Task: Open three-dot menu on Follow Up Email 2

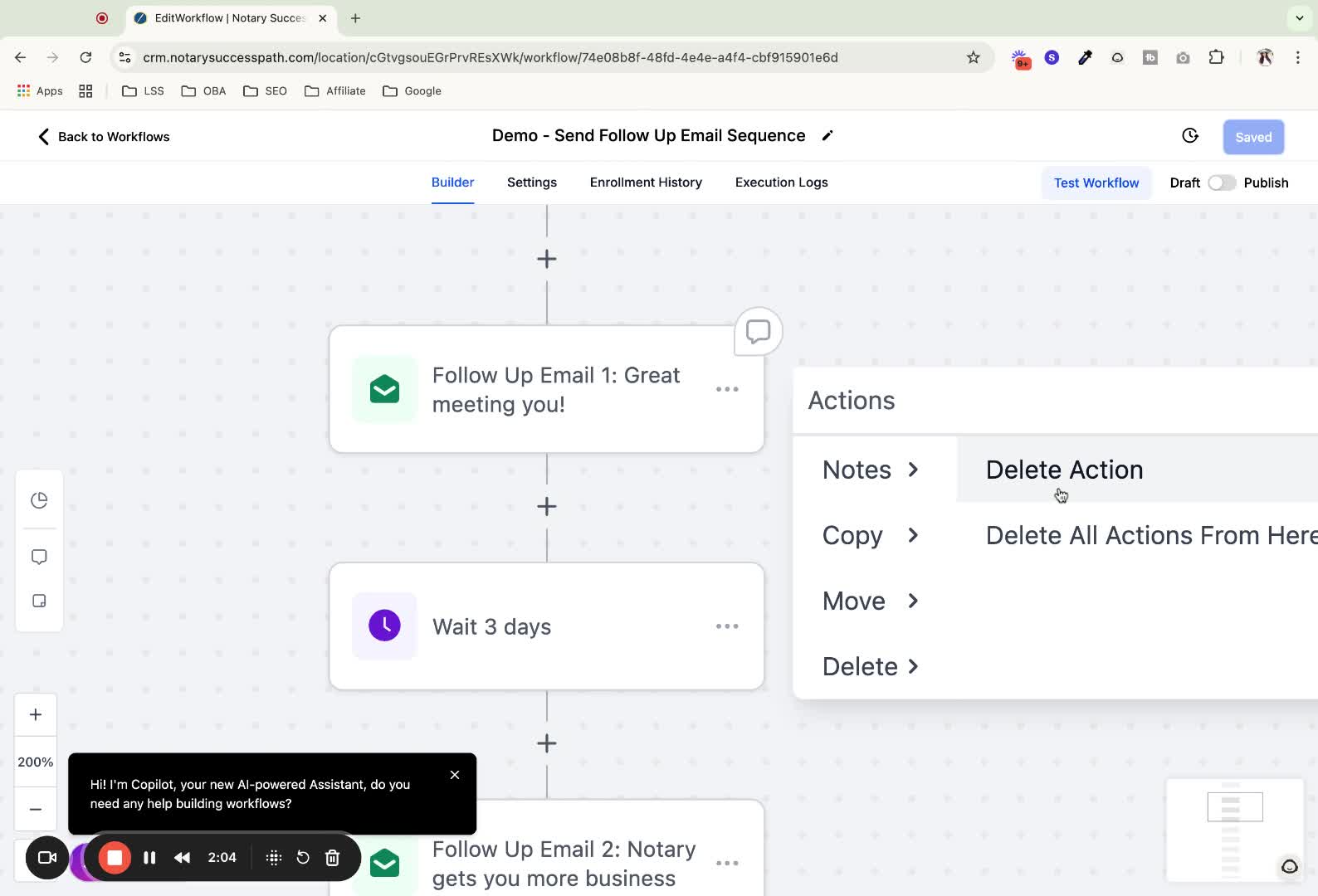Action: click(727, 864)
